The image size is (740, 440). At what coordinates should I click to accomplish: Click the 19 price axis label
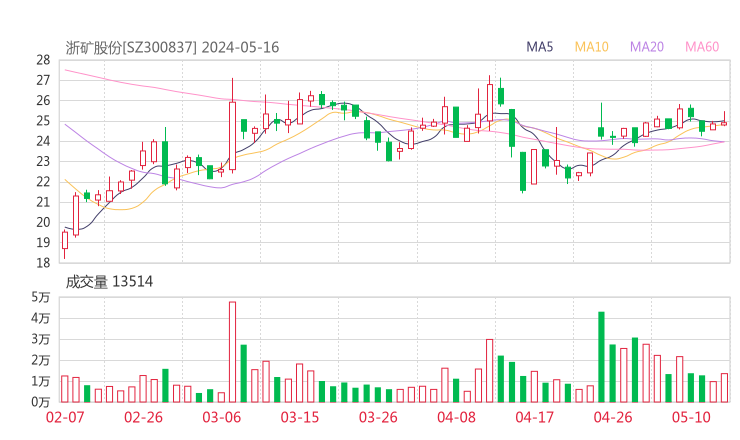coord(43,243)
